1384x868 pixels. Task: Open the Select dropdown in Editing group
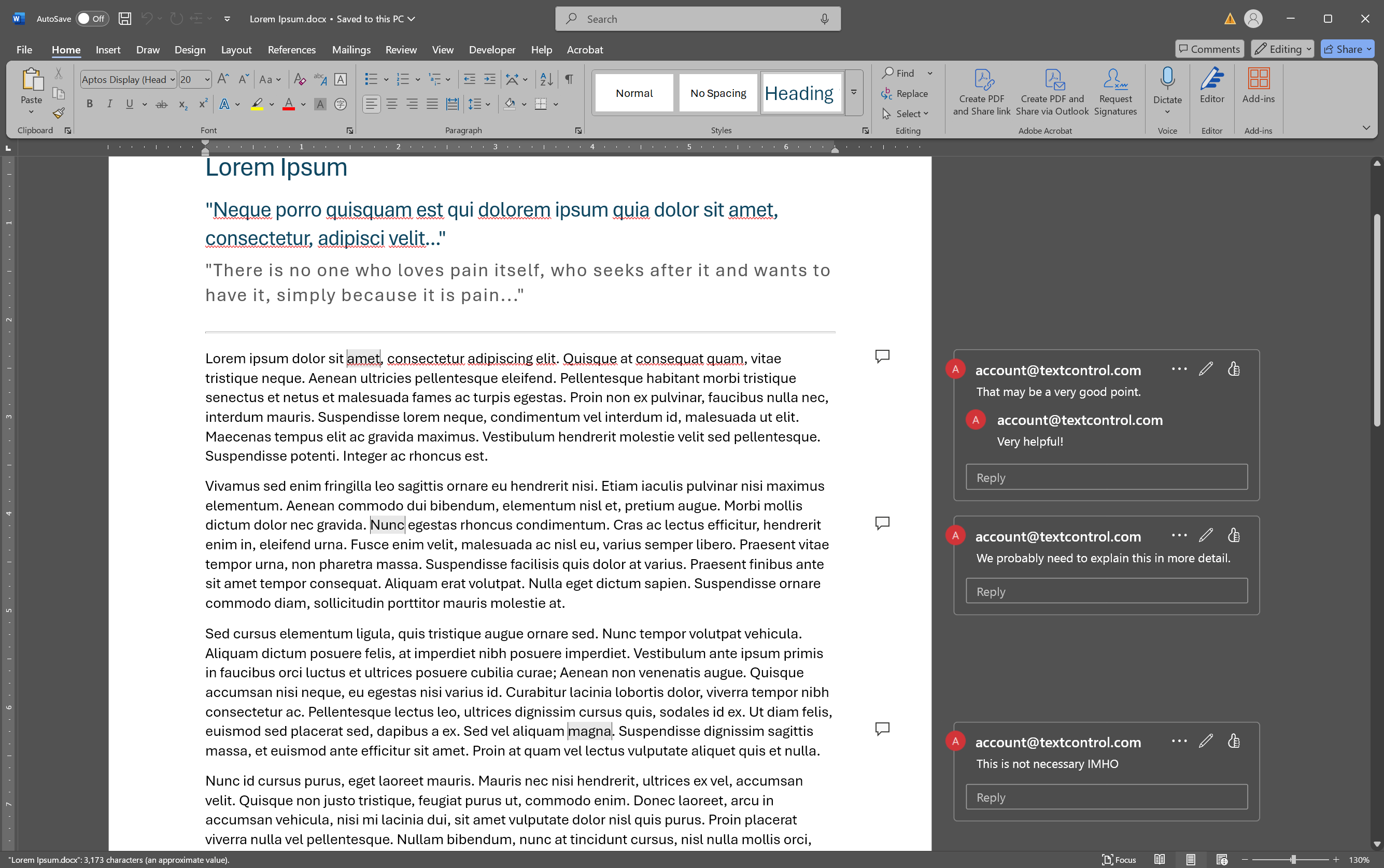(905, 113)
